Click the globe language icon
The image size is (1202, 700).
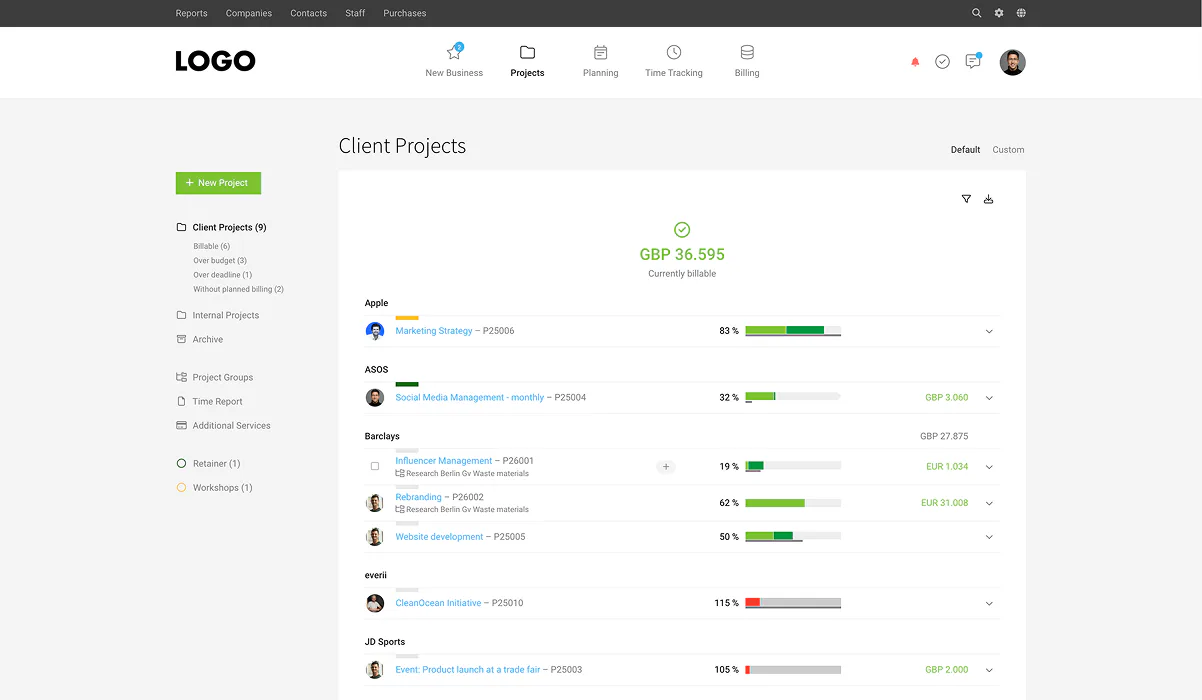click(x=1021, y=13)
